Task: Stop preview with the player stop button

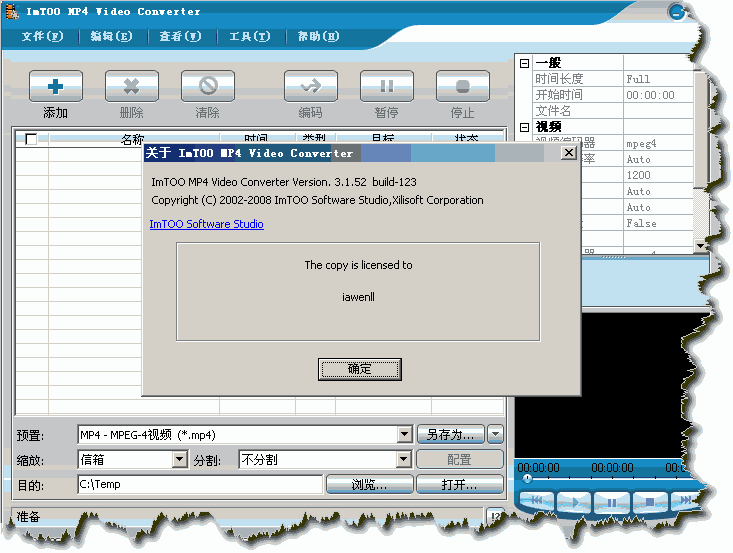Action: [649, 502]
